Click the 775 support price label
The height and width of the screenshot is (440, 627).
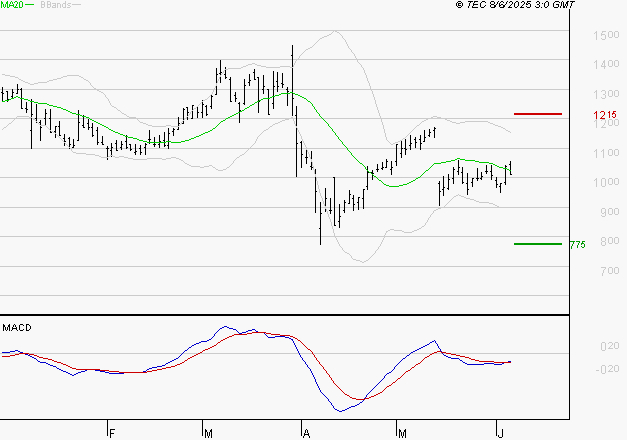tap(577, 244)
